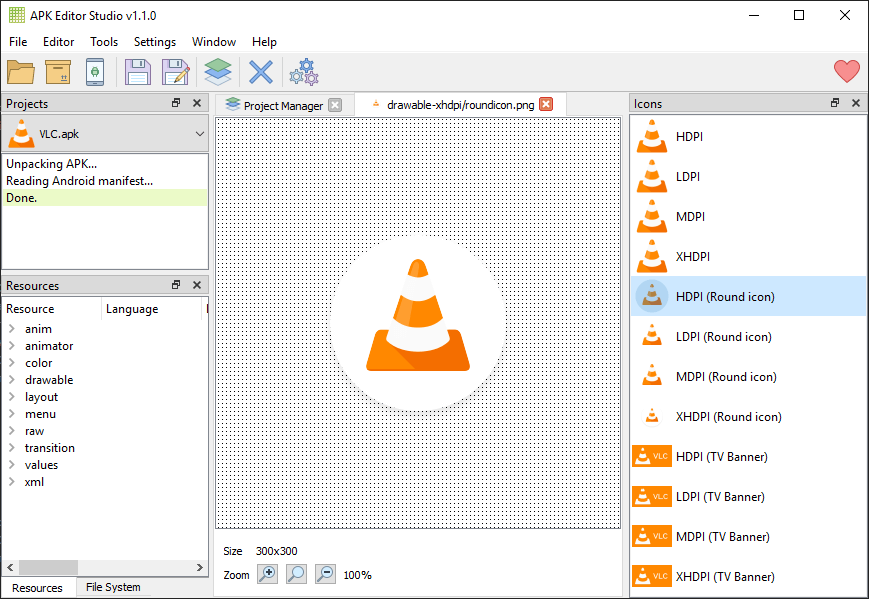Select the Install APK on device icon

pyautogui.click(x=96, y=72)
